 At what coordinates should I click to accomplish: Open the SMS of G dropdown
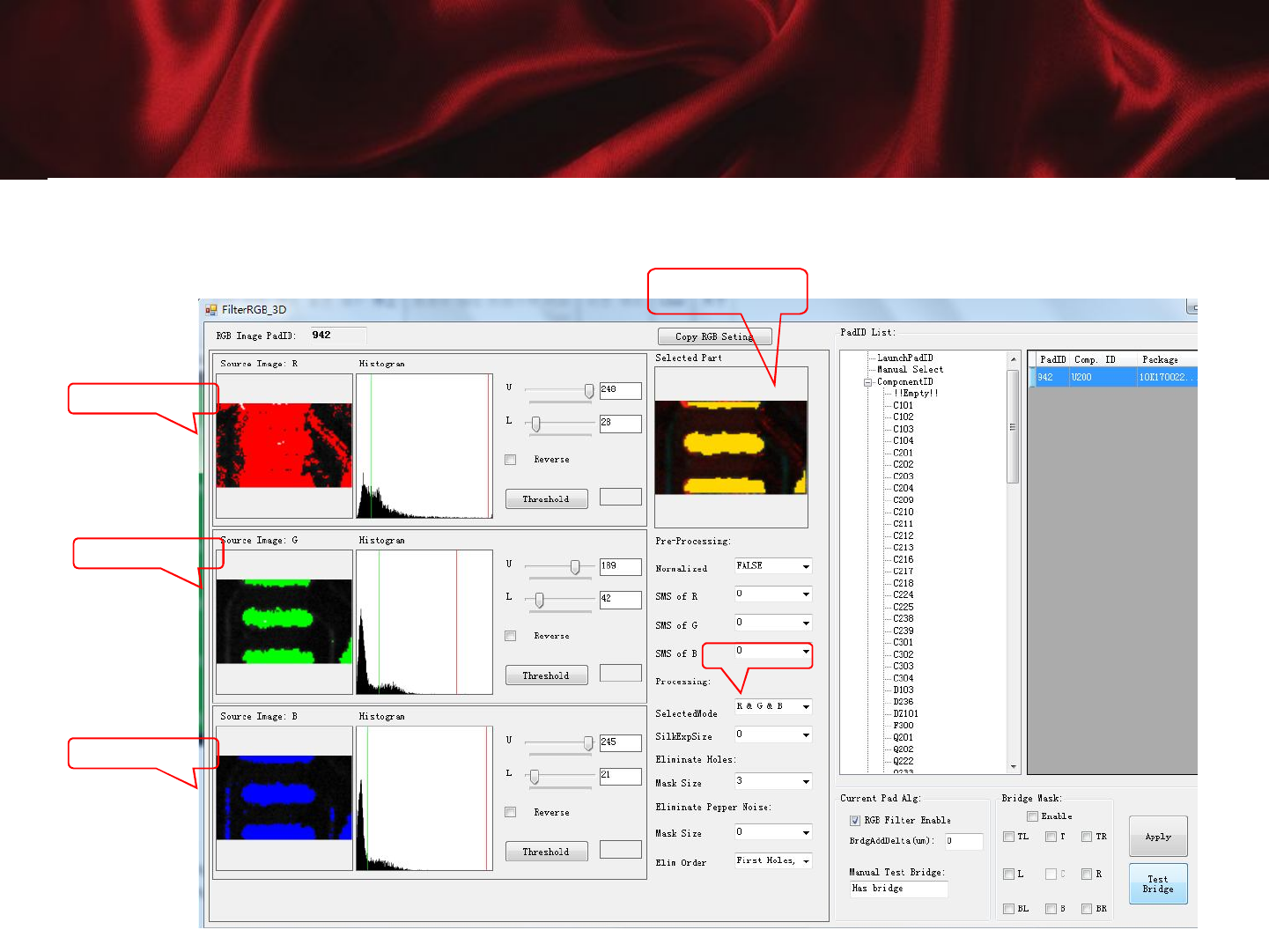click(x=773, y=624)
